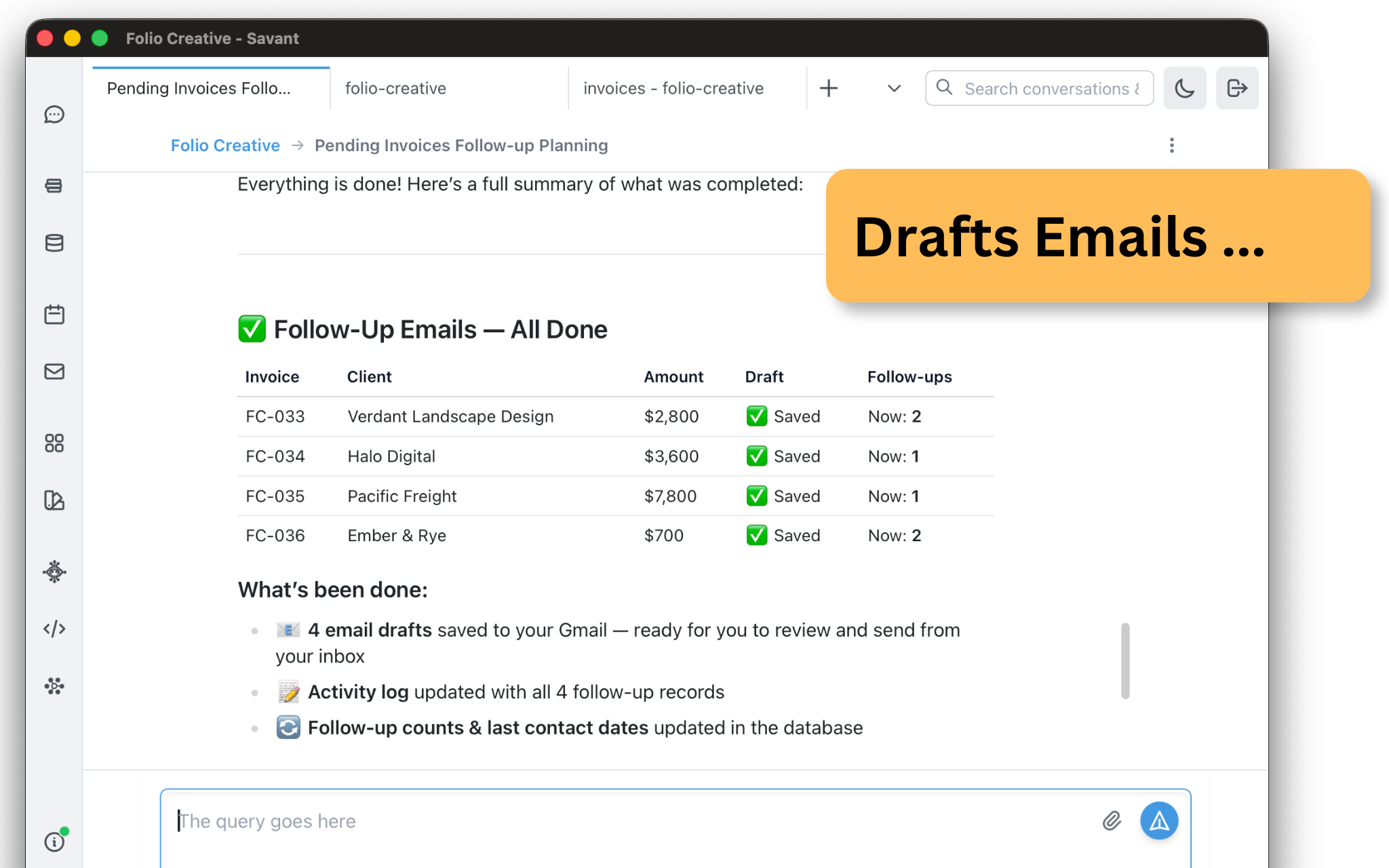
Task: Expand the tab list chevron dropdown
Action: (x=894, y=88)
